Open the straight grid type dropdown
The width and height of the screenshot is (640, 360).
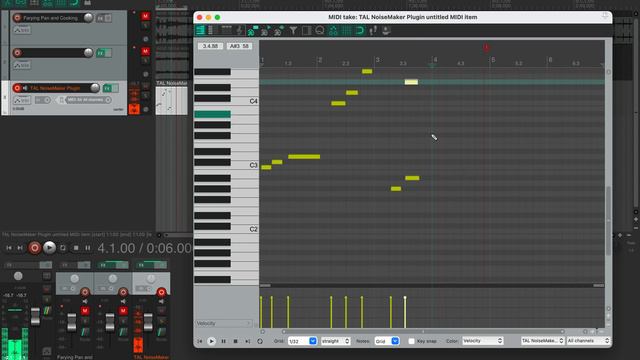pos(335,341)
